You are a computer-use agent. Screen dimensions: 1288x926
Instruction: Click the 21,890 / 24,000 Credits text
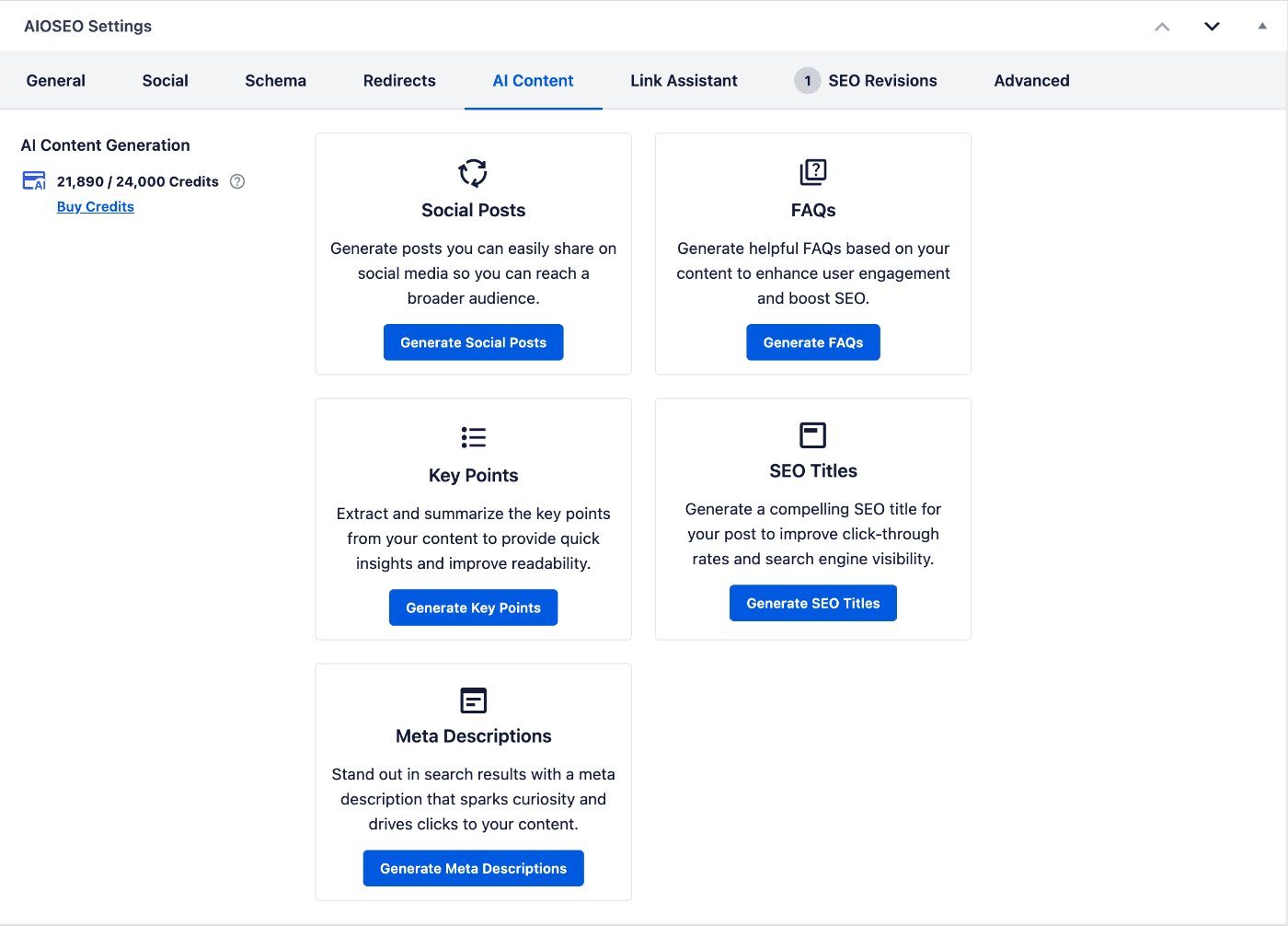[138, 181]
